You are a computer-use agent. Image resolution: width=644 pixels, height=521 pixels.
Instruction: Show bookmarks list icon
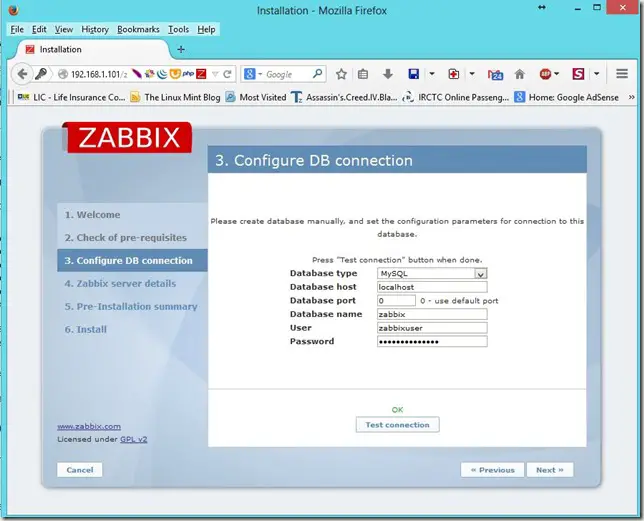click(x=363, y=74)
